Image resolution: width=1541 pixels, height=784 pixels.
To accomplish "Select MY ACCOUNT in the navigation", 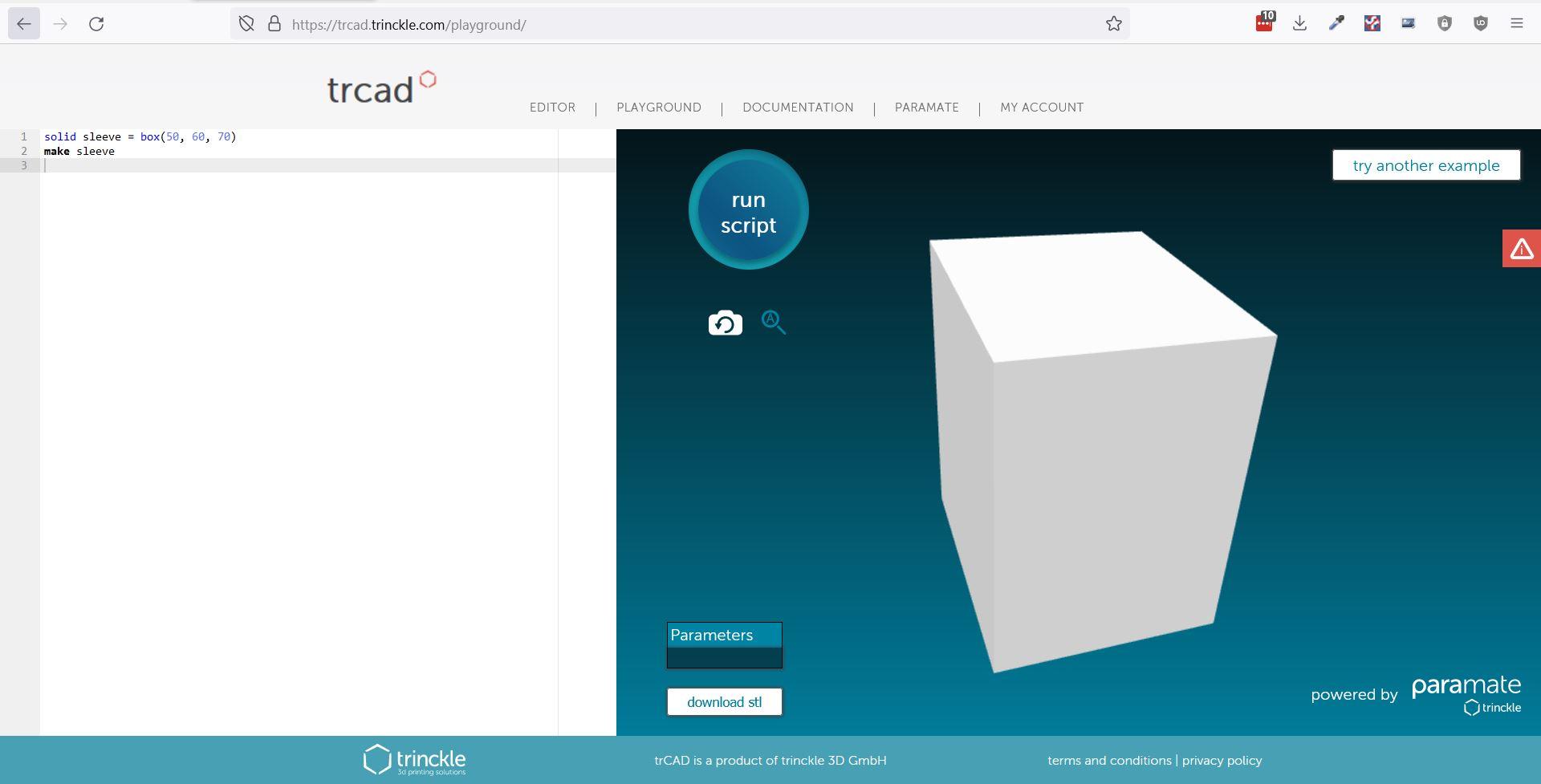I will pos(1041,107).
